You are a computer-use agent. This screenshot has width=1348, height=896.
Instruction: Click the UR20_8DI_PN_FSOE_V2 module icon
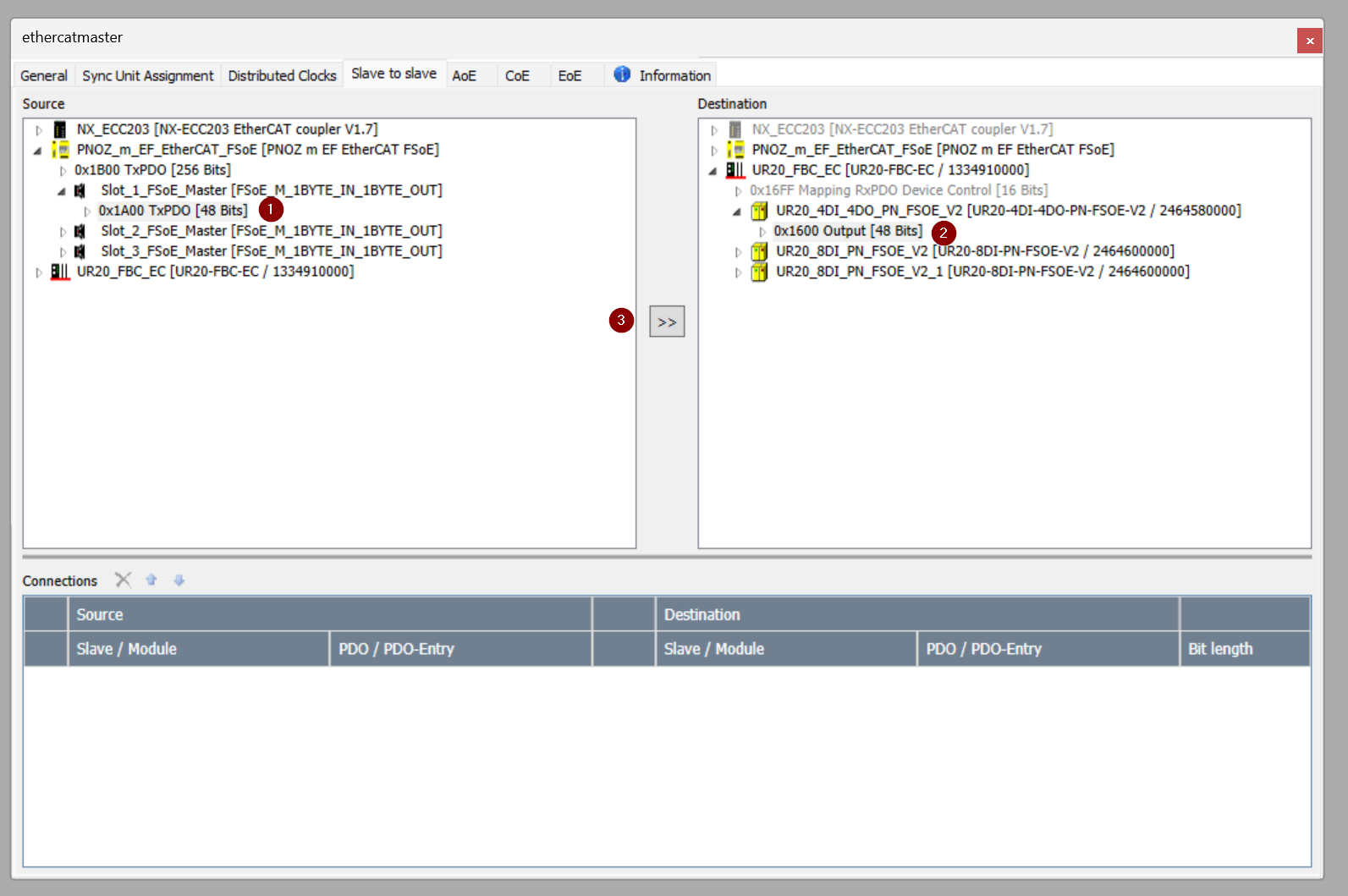click(x=759, y=251)
